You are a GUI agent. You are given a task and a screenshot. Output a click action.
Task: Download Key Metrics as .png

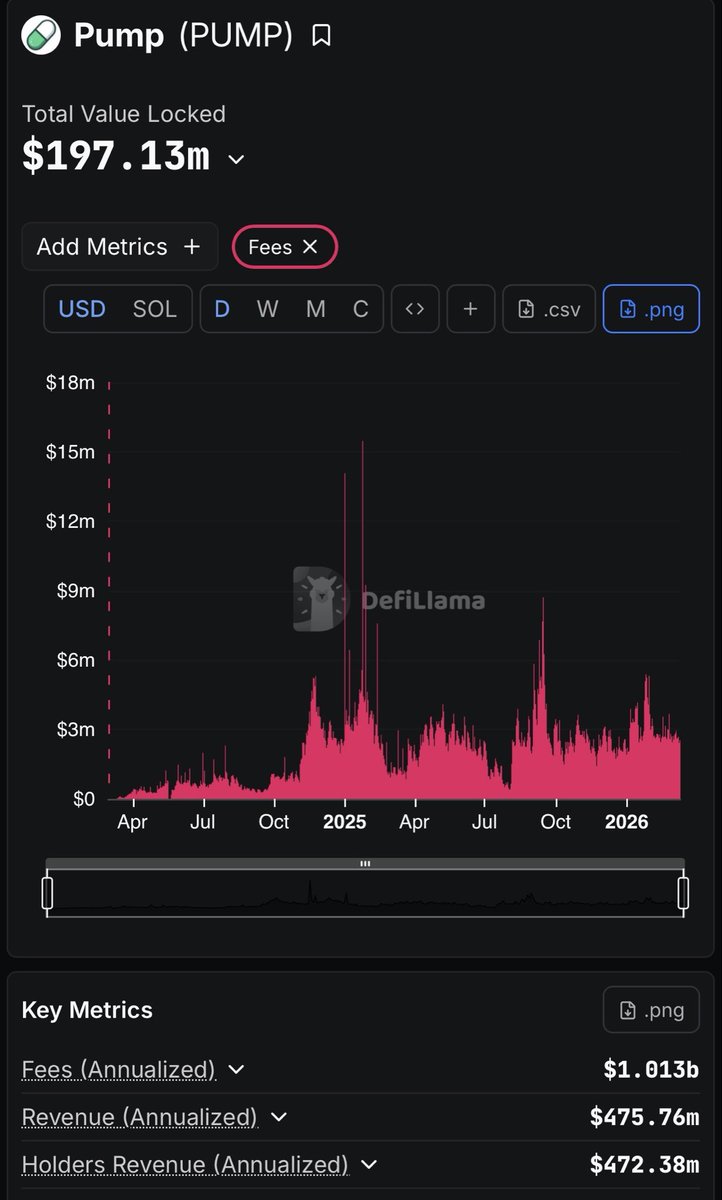pyautogui.click(x=651, y=1010)
